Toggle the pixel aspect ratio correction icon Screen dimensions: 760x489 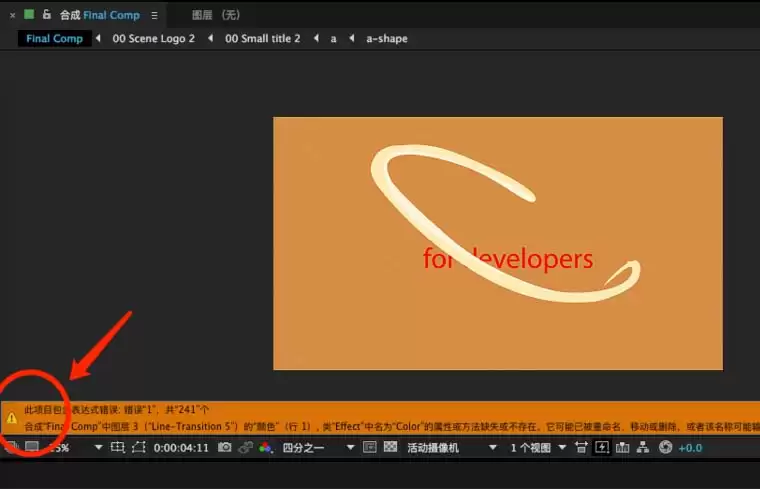(x=581, y=447)
